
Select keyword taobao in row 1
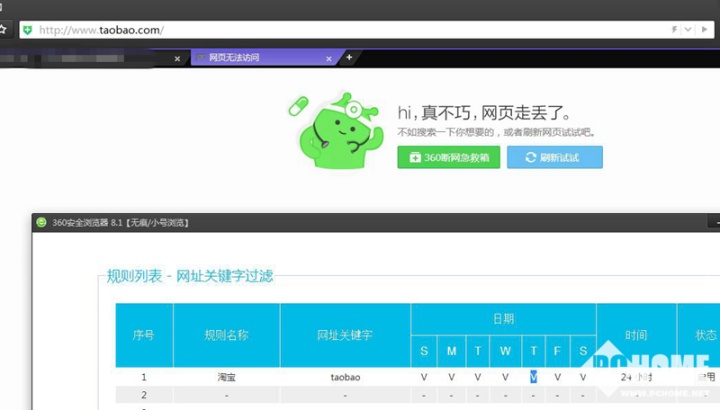345,377
